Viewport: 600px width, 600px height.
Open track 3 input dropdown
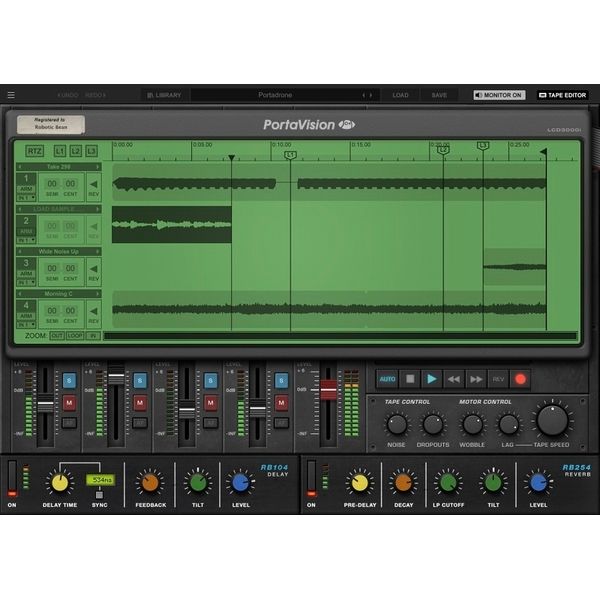[26, 282]
